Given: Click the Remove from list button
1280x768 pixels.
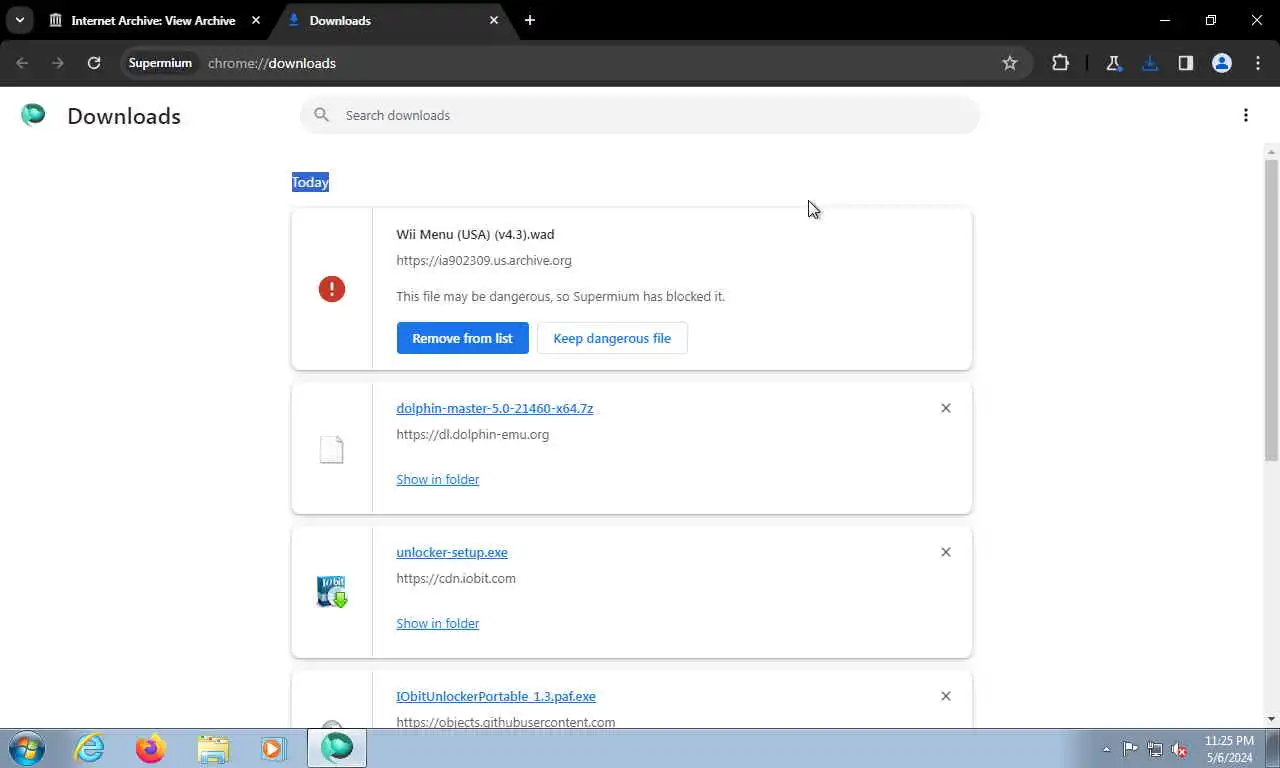Looking at the screenshot, I should (x=462, y=338).
